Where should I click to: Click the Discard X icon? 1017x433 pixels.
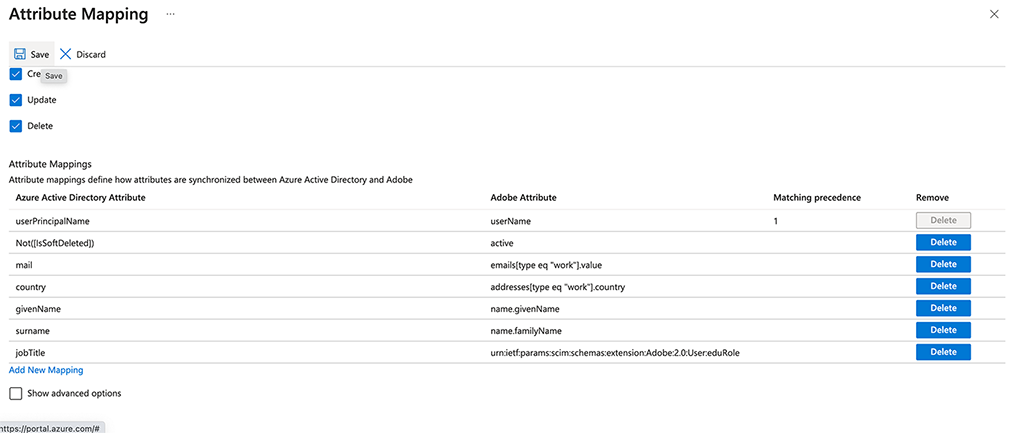[66, 54]
